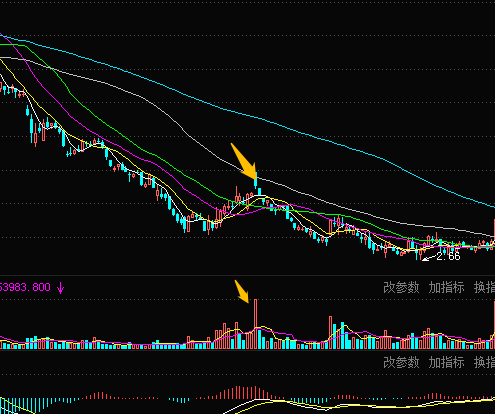The image size is (495, 414).
Task: Click 加指标 in the MACD panel
Action: pyautogui.click(x=446, y=362)
